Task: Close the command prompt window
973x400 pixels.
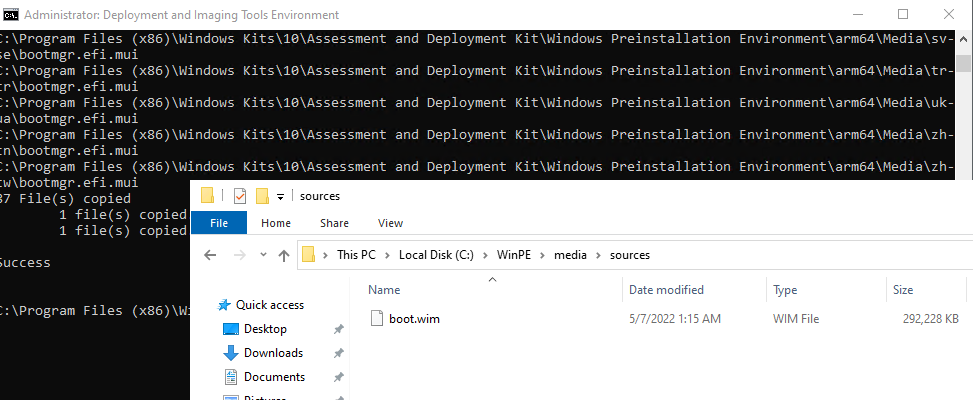Action: click(949, 14)
